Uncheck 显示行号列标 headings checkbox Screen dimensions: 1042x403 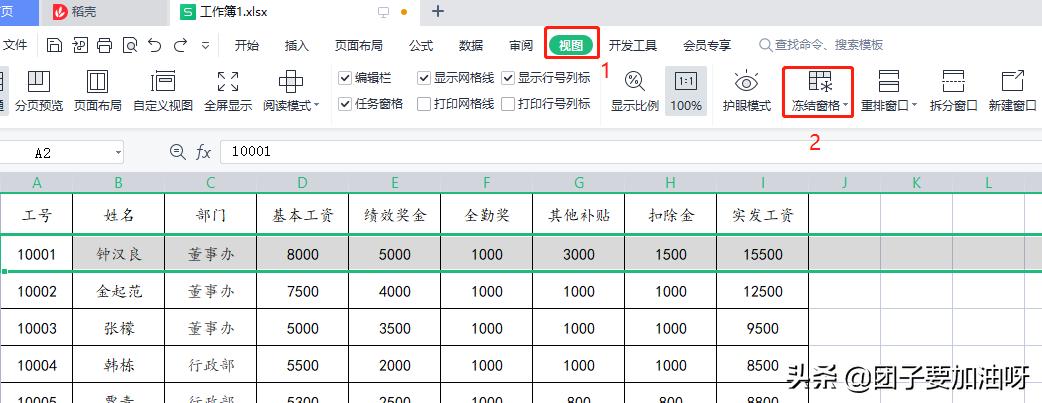click(508, 78)
